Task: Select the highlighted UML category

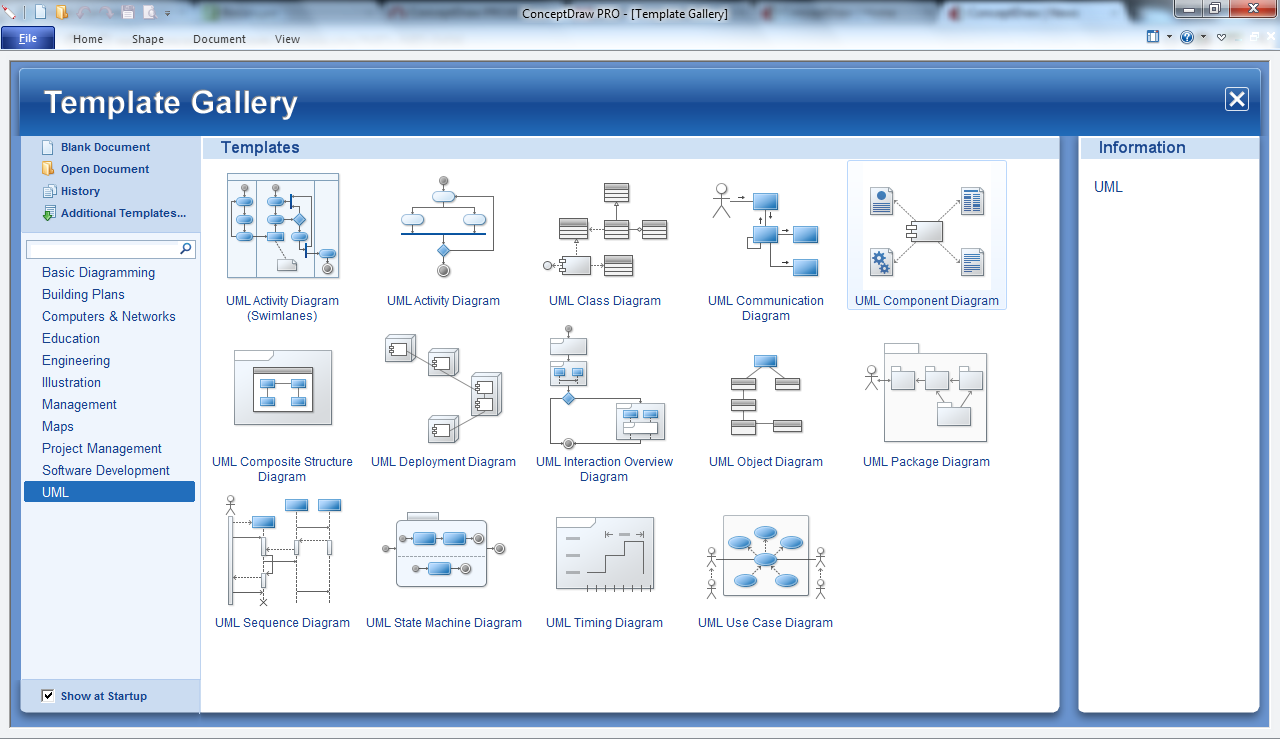Action: 109,492
